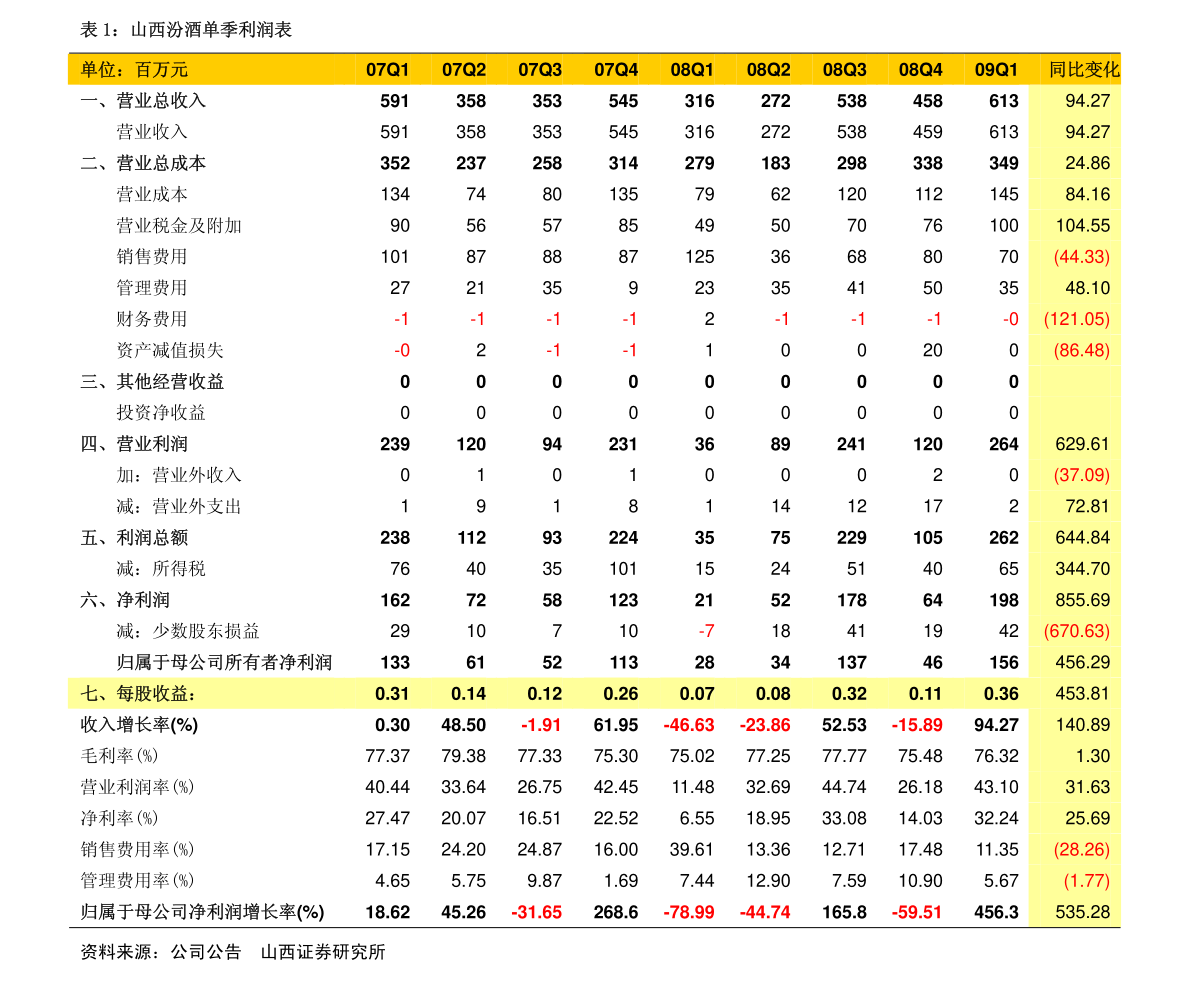1191x981 pixels.
Task: Click the 08Q2 column header
Action: click(x=769, y=70)
